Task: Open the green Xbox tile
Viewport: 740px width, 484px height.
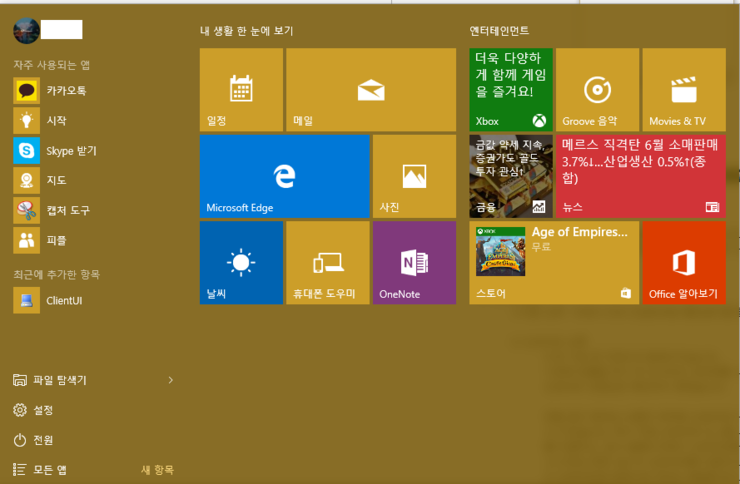Action: click(x=511, y=90)
